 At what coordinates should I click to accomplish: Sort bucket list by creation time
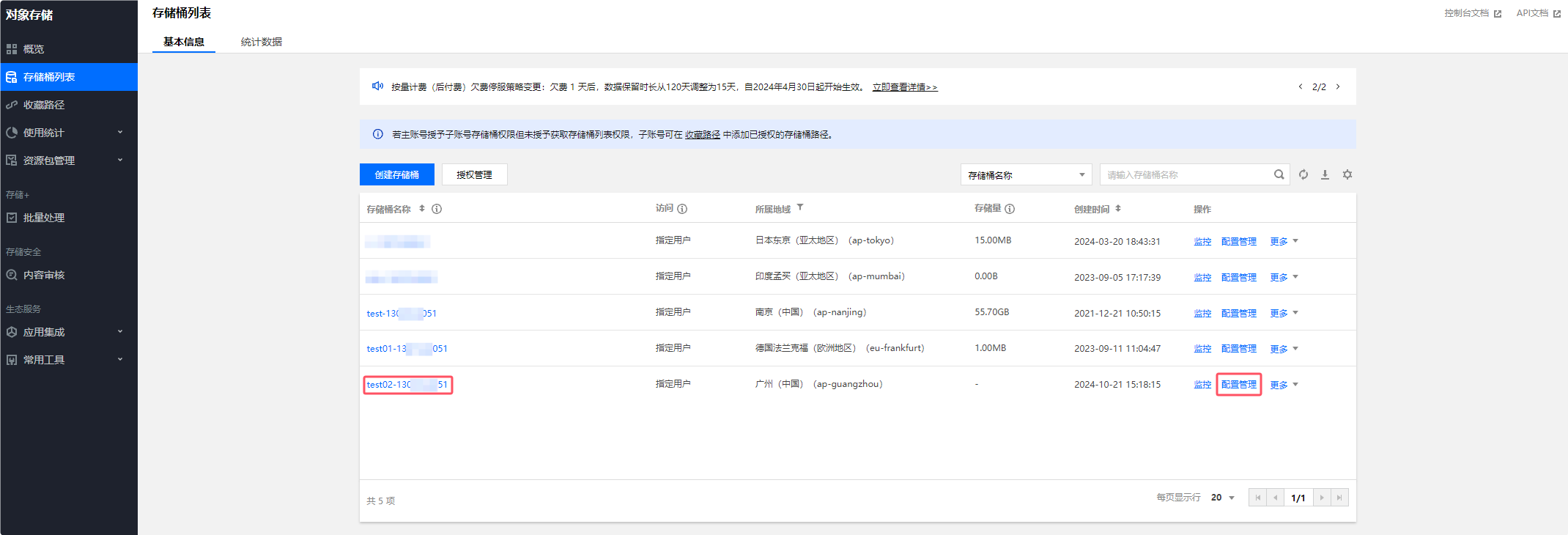coord(1118,209)
